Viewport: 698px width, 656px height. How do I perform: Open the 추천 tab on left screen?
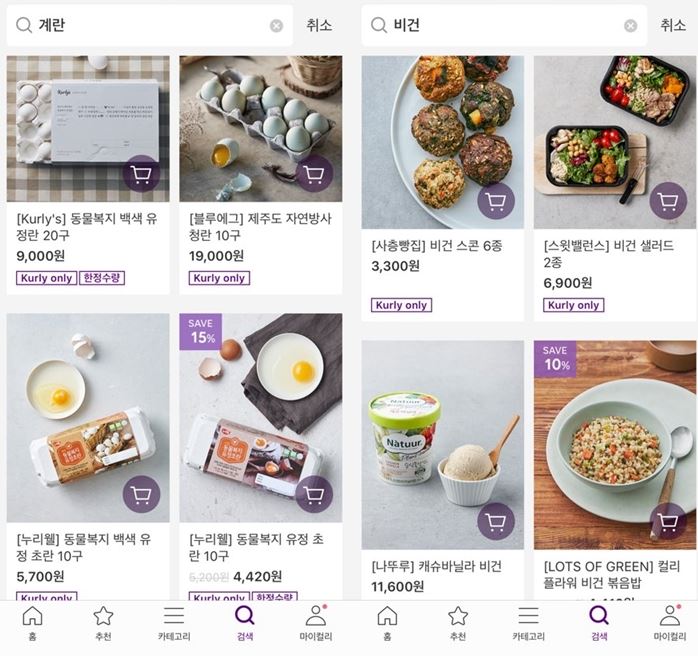(103, 623)
